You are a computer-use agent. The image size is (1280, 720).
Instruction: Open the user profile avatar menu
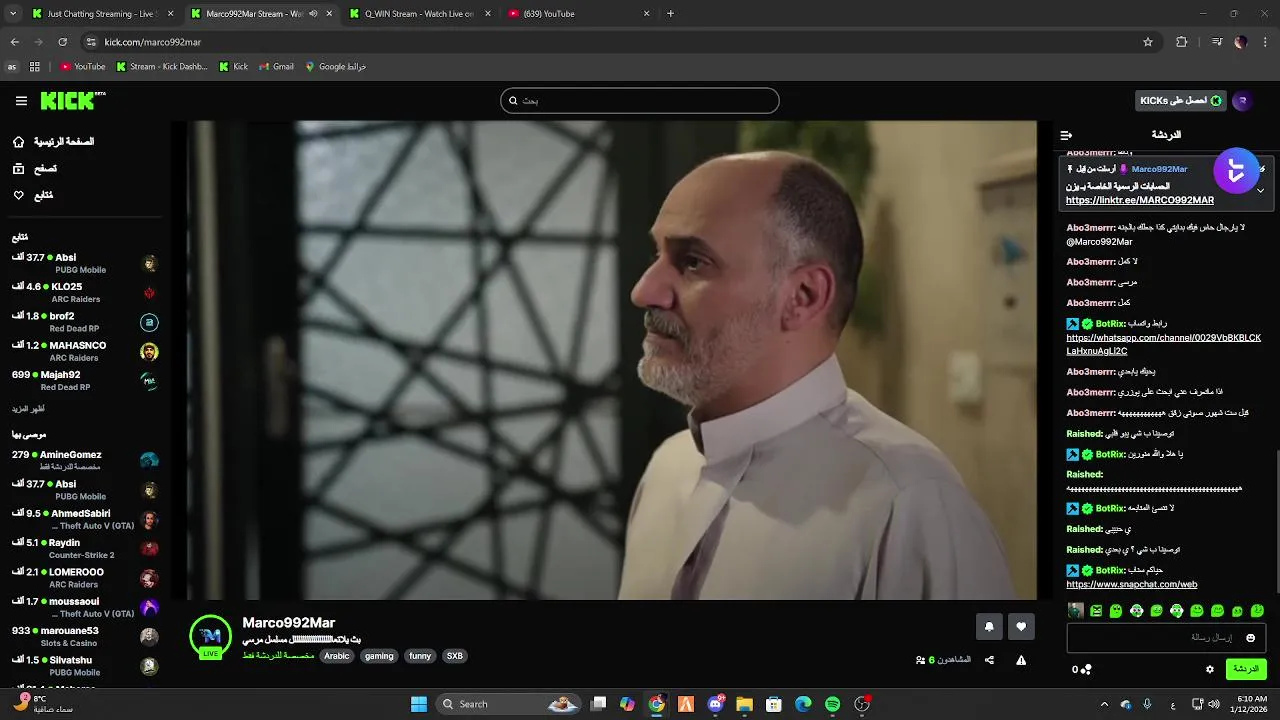[x=1242, y=101]
